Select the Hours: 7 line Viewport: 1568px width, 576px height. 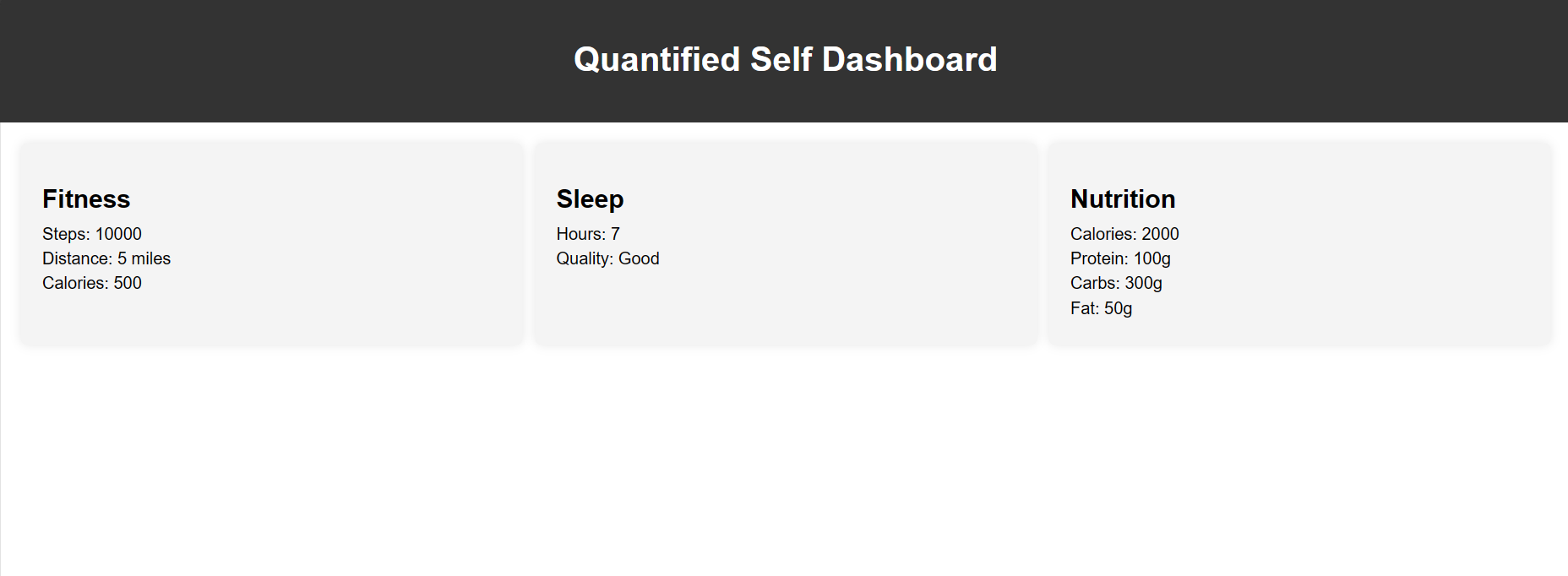click(x=588, y=234)
